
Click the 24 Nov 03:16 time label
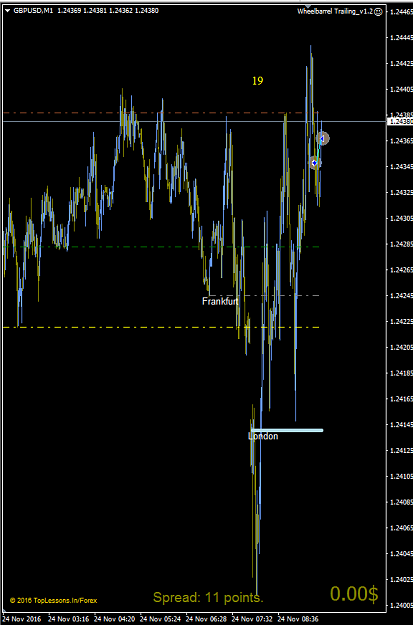click(x=68, y=619)
